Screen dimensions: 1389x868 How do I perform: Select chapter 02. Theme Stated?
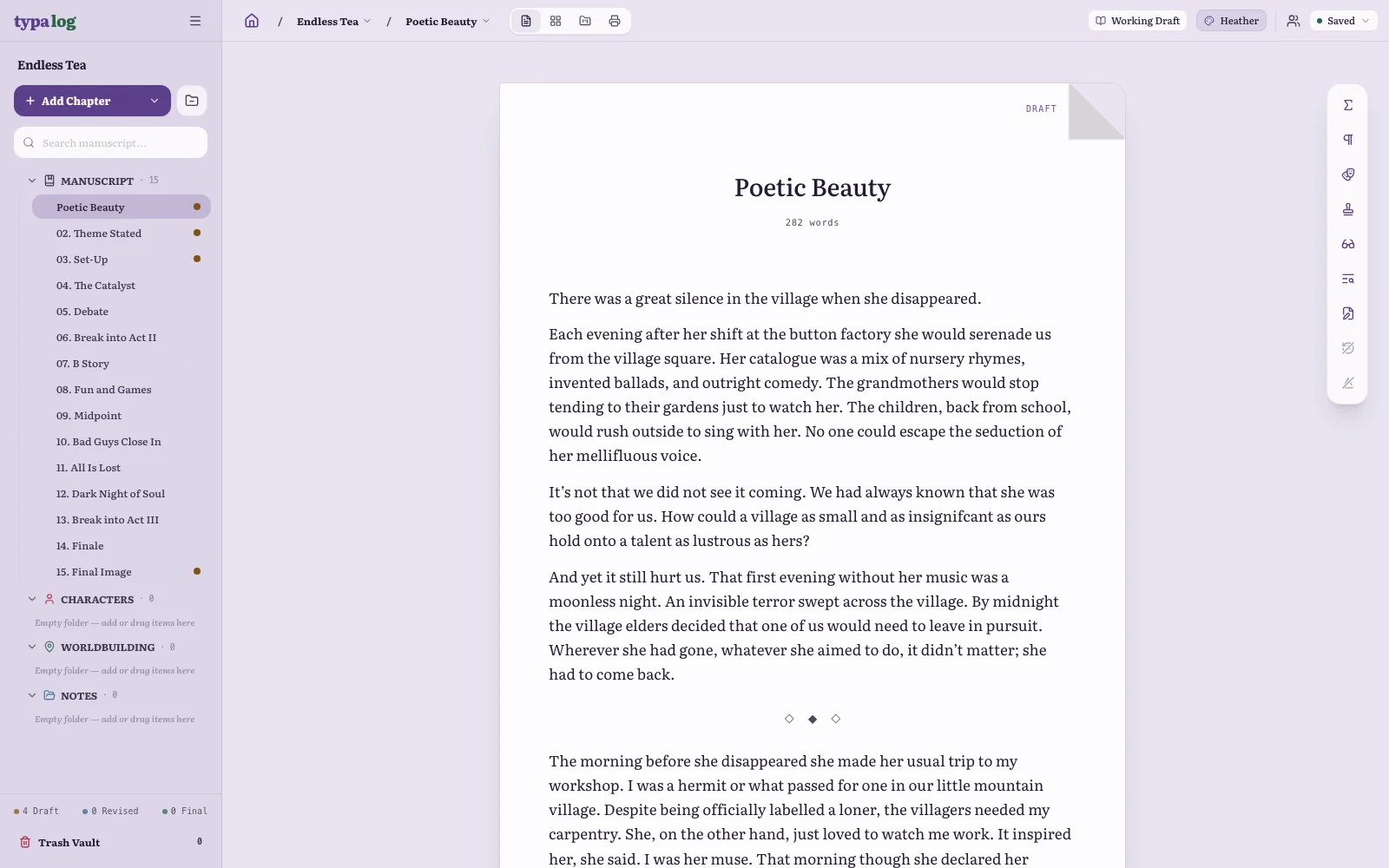tap(122, 233)
